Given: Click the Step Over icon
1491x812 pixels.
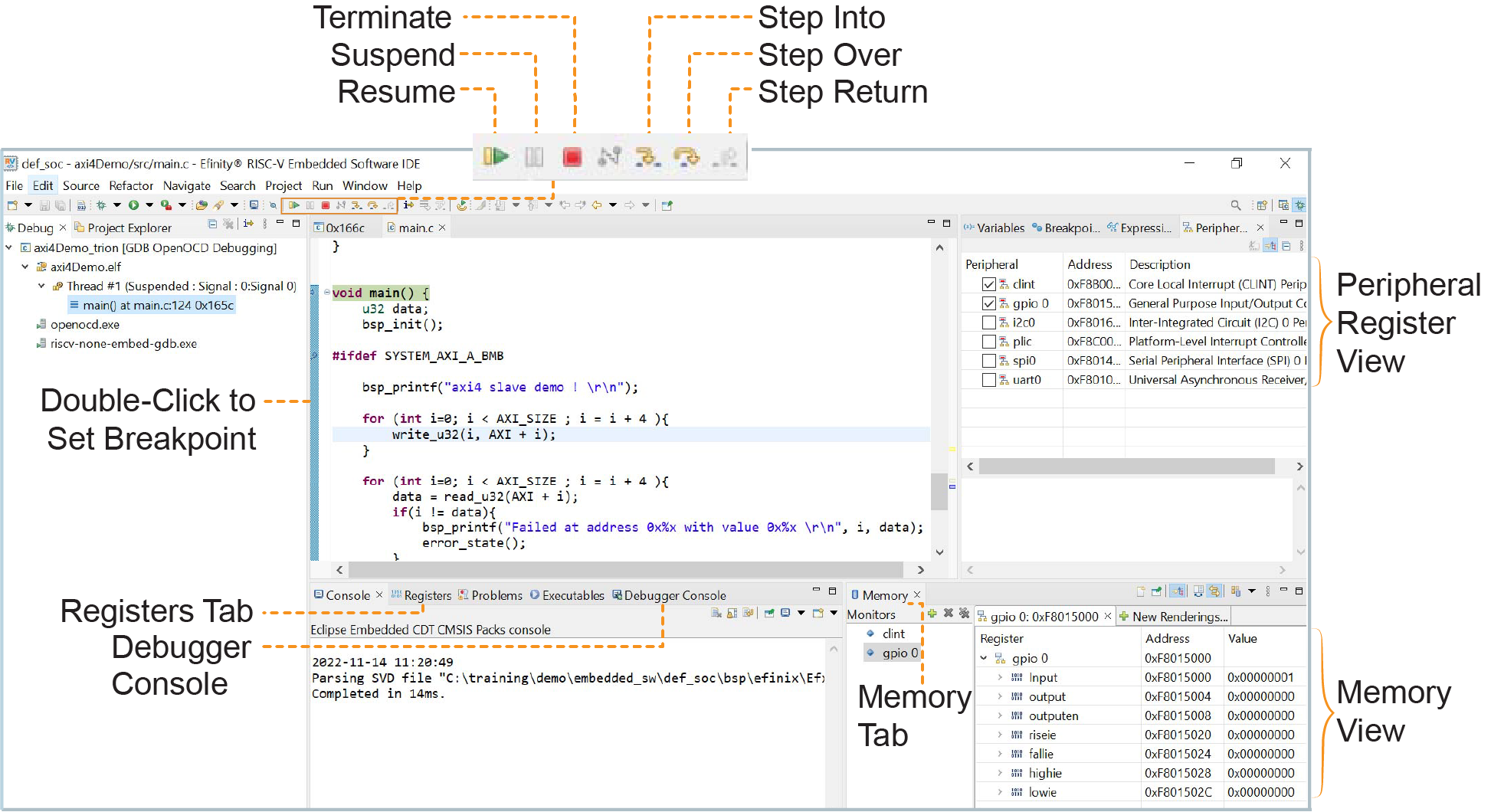Looking at the screenshot, I should [x=687, y=157].
